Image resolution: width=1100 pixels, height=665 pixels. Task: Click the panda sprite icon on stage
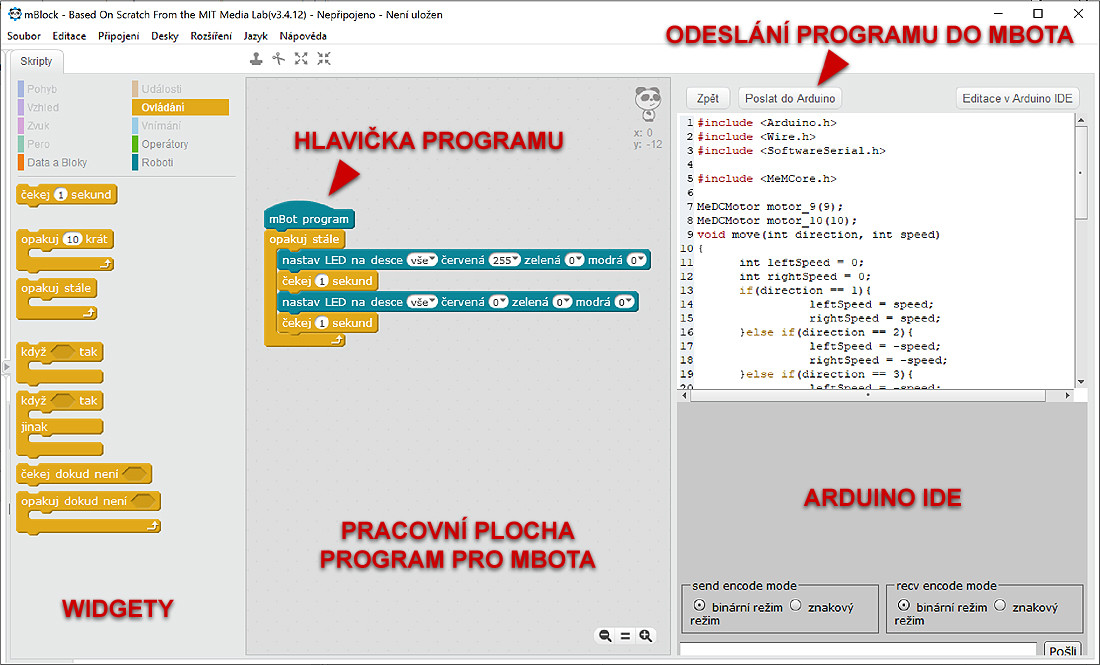pyautogui.click(x=648, y=103)
